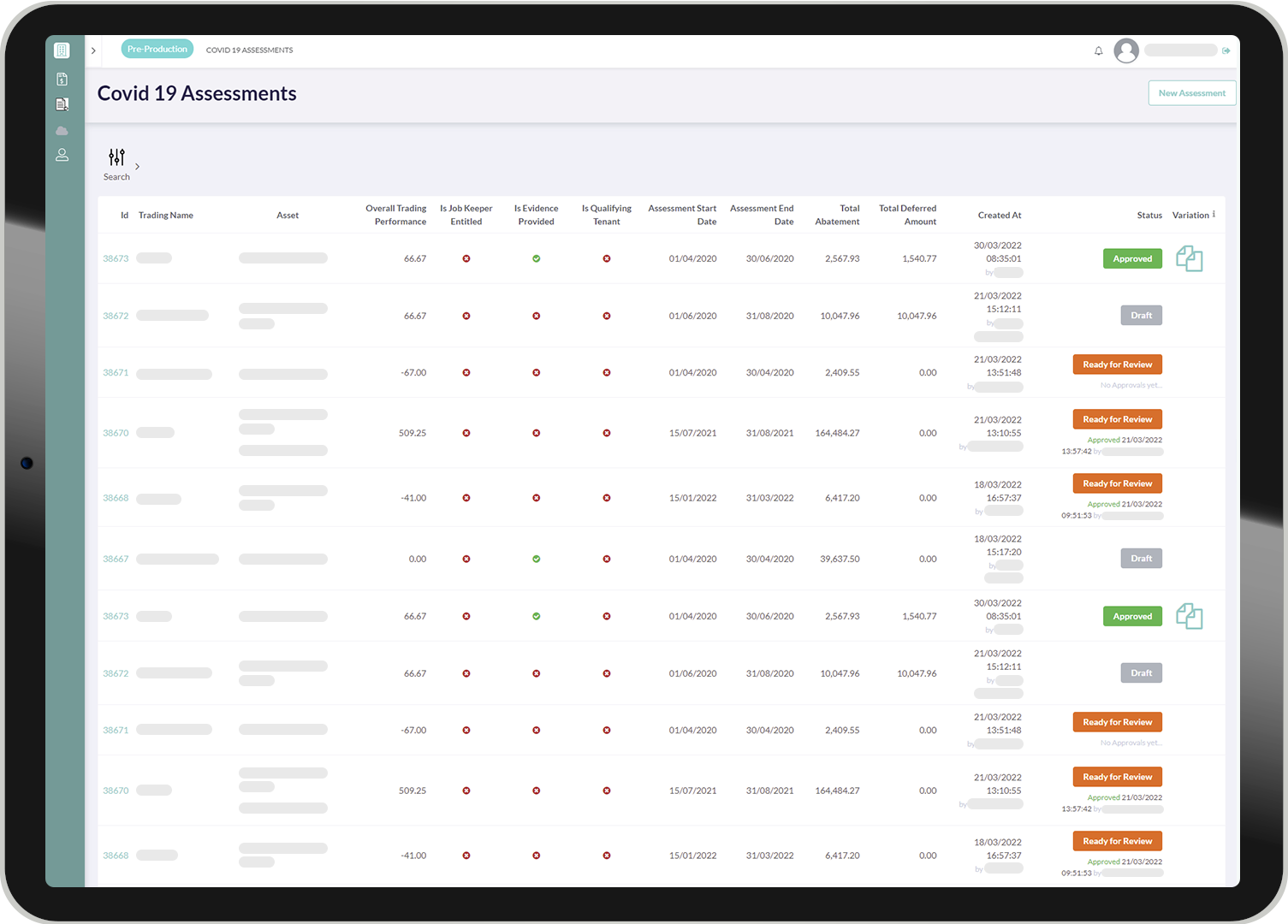Viewport: 1288px width, 924px height.
Task: Expand the sidebar with the top chevron
Action: [x=93, y=50]
